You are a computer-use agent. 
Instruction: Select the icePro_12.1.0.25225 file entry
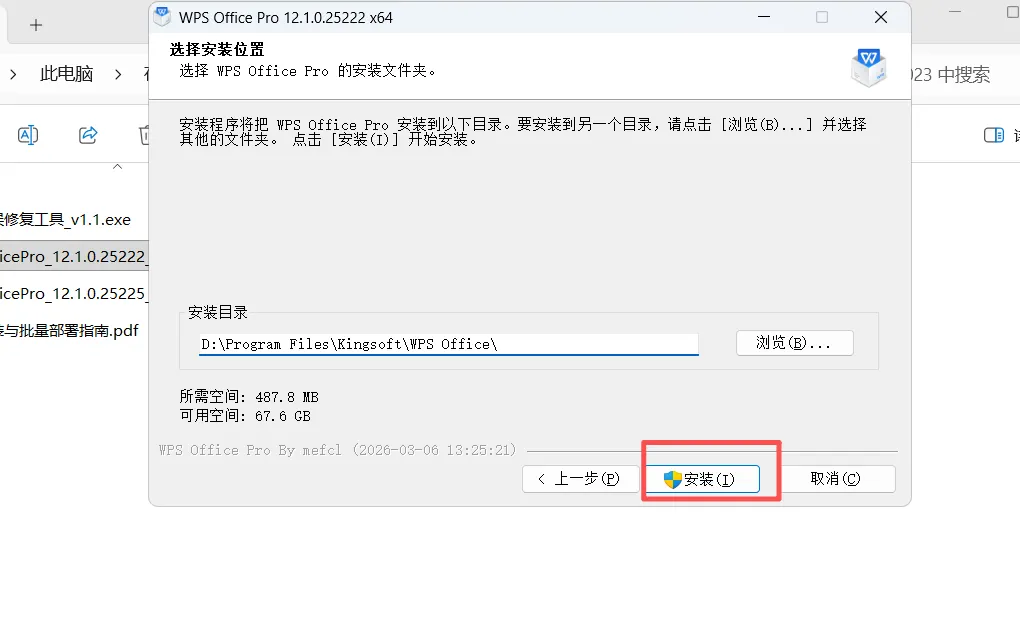click(72, 293)
